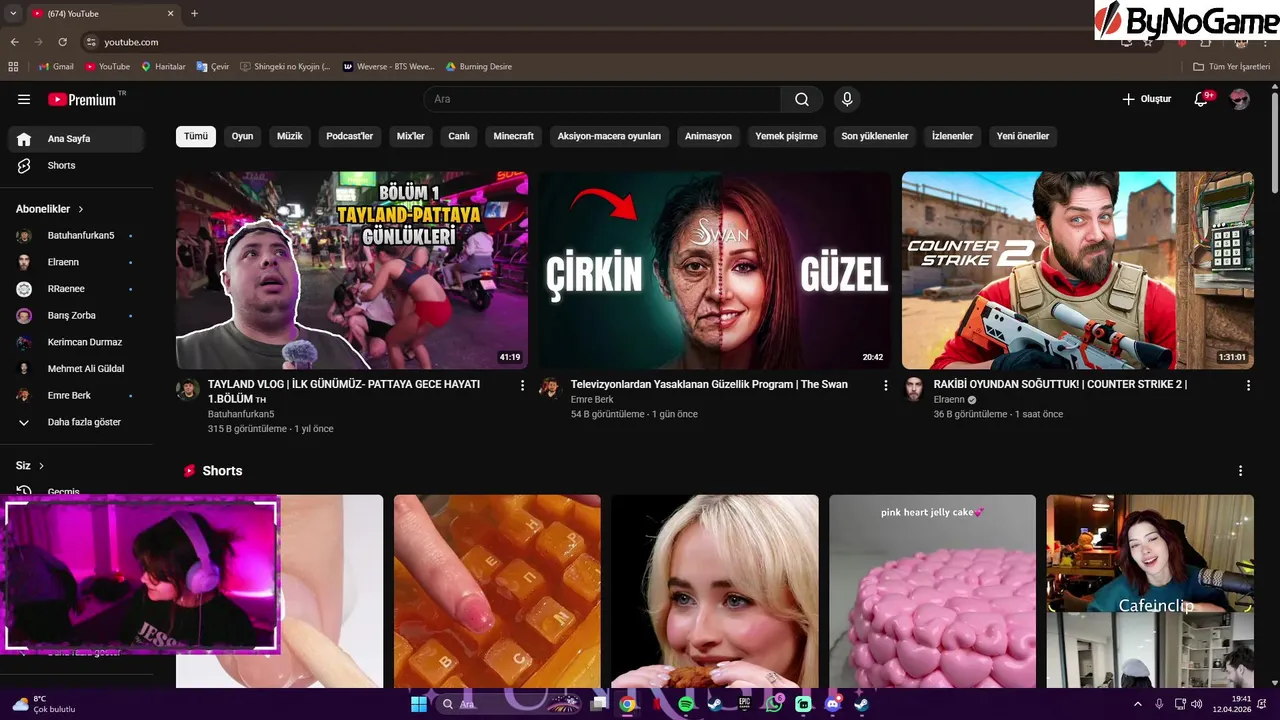Open Gmail bookmark
Image resolution: width=1280 pixels, height=720 pixels.
pos(56,67)
